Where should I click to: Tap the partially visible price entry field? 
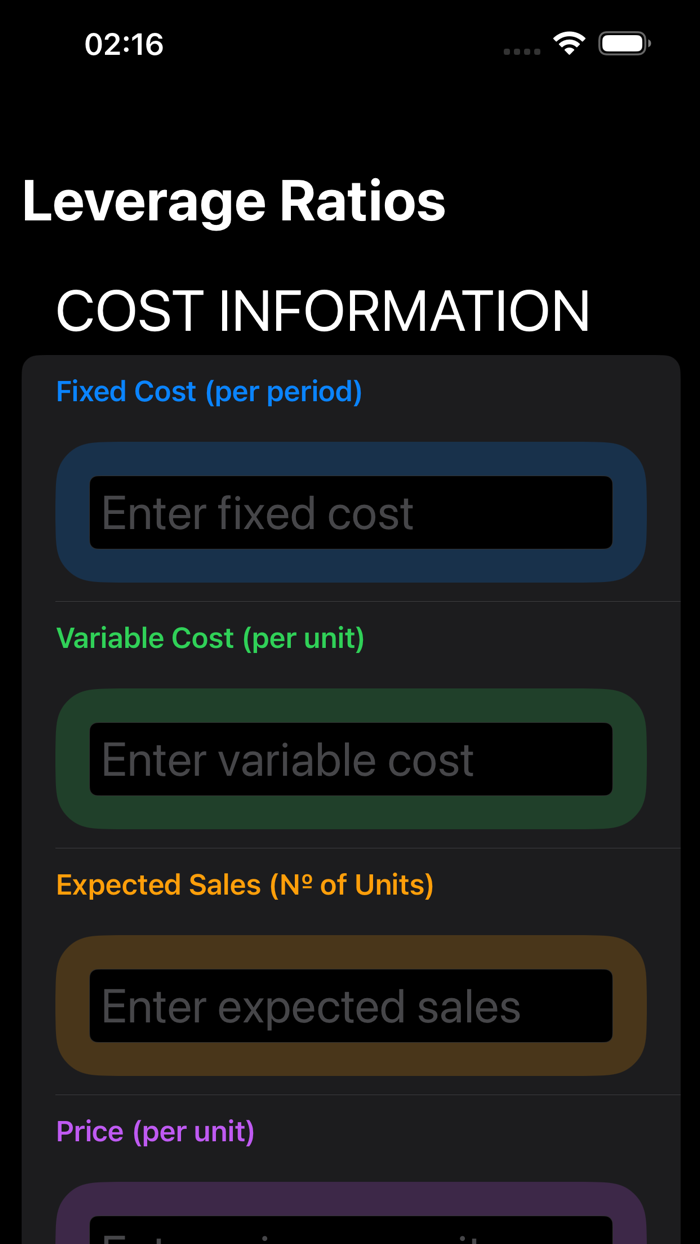(x=351, y=1230)
